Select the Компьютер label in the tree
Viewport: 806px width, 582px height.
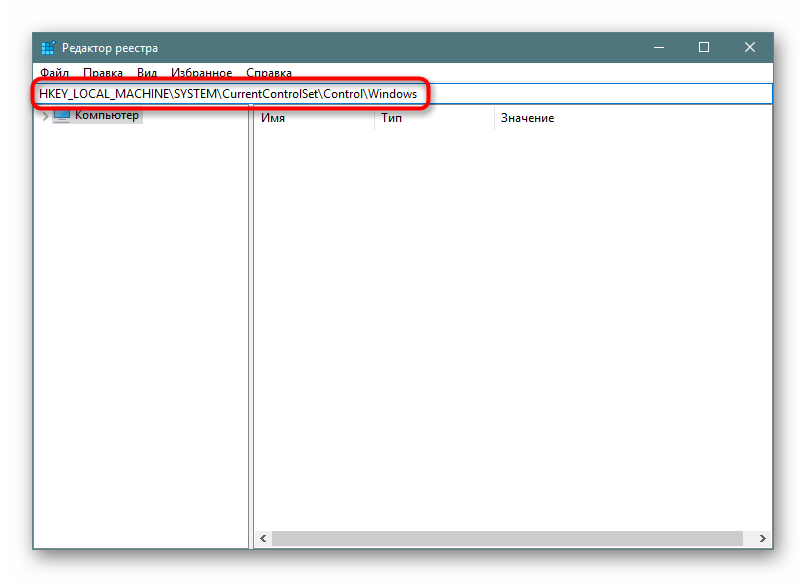(107, 116)
